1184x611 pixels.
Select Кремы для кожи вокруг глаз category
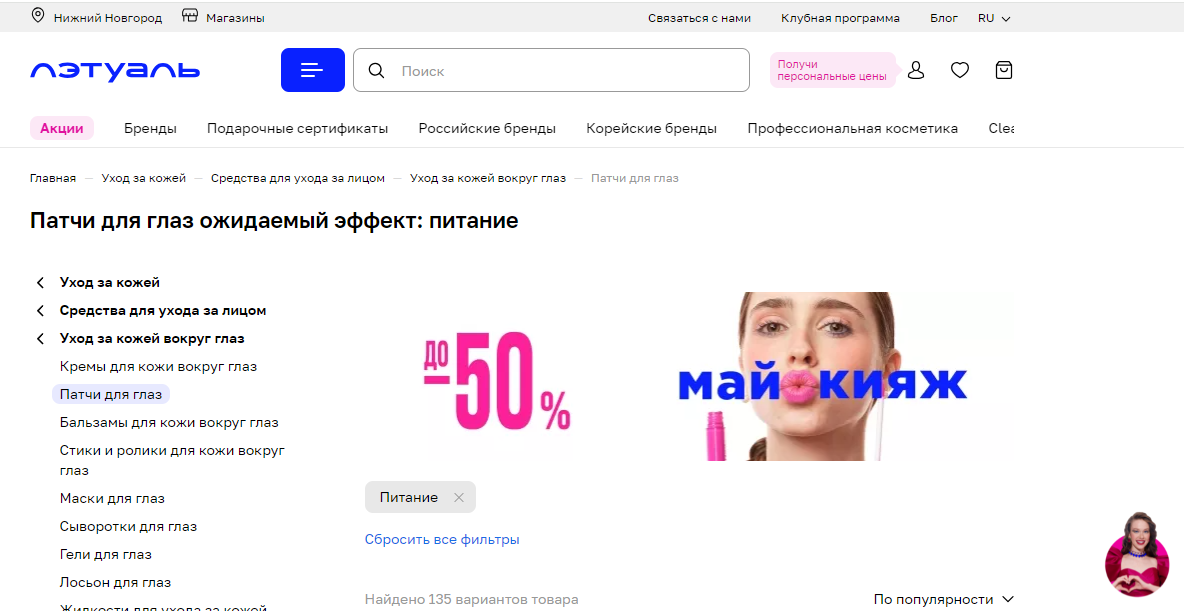159,366
